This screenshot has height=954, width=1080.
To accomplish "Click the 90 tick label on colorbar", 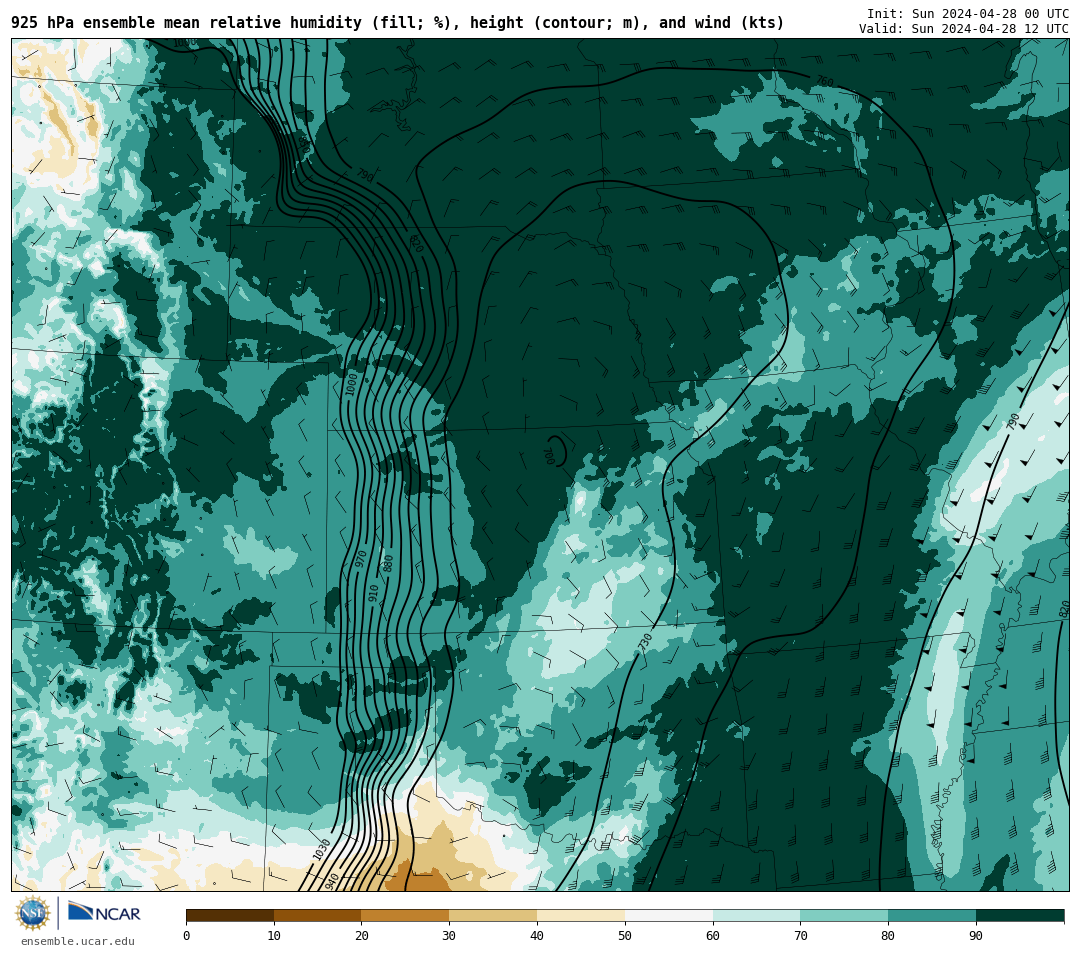I will (x=976, y=935).
